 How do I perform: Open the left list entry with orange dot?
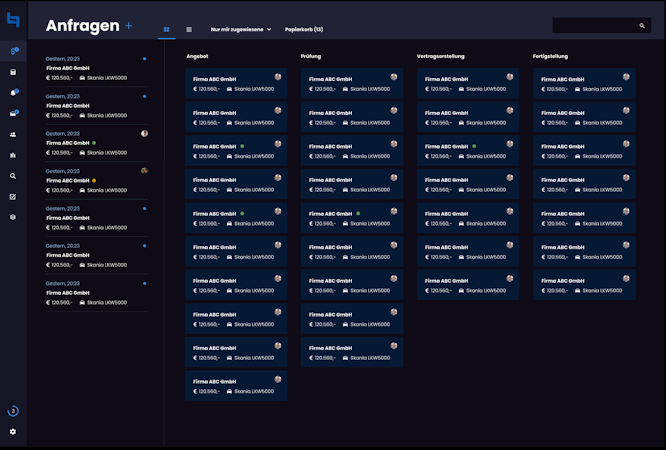[x=97, y=181]
